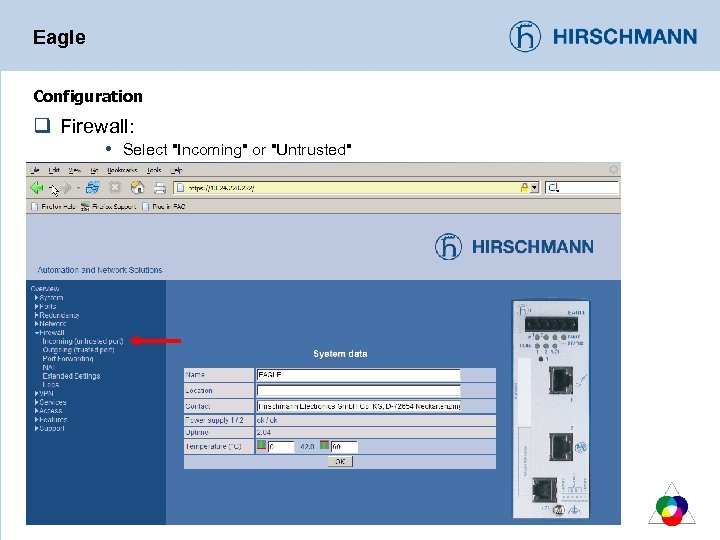Expand the Support tree node

tap(50, 428)
